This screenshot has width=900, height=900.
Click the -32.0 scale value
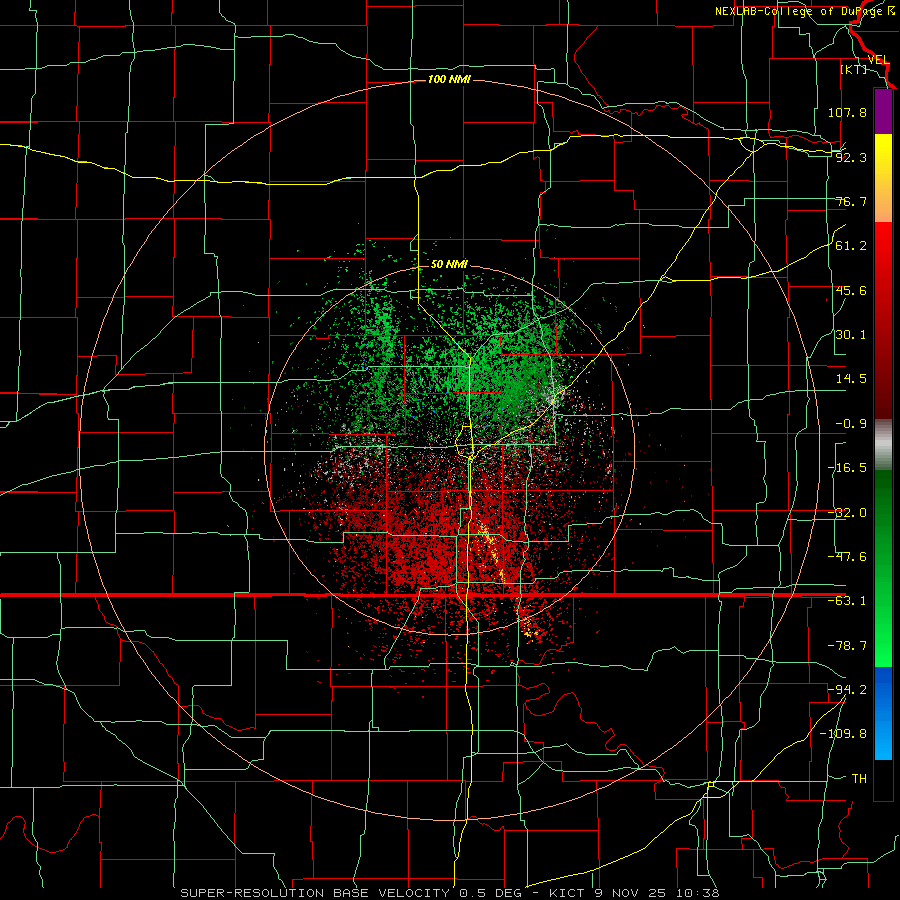pyautogui.click(x=847, y=513)
